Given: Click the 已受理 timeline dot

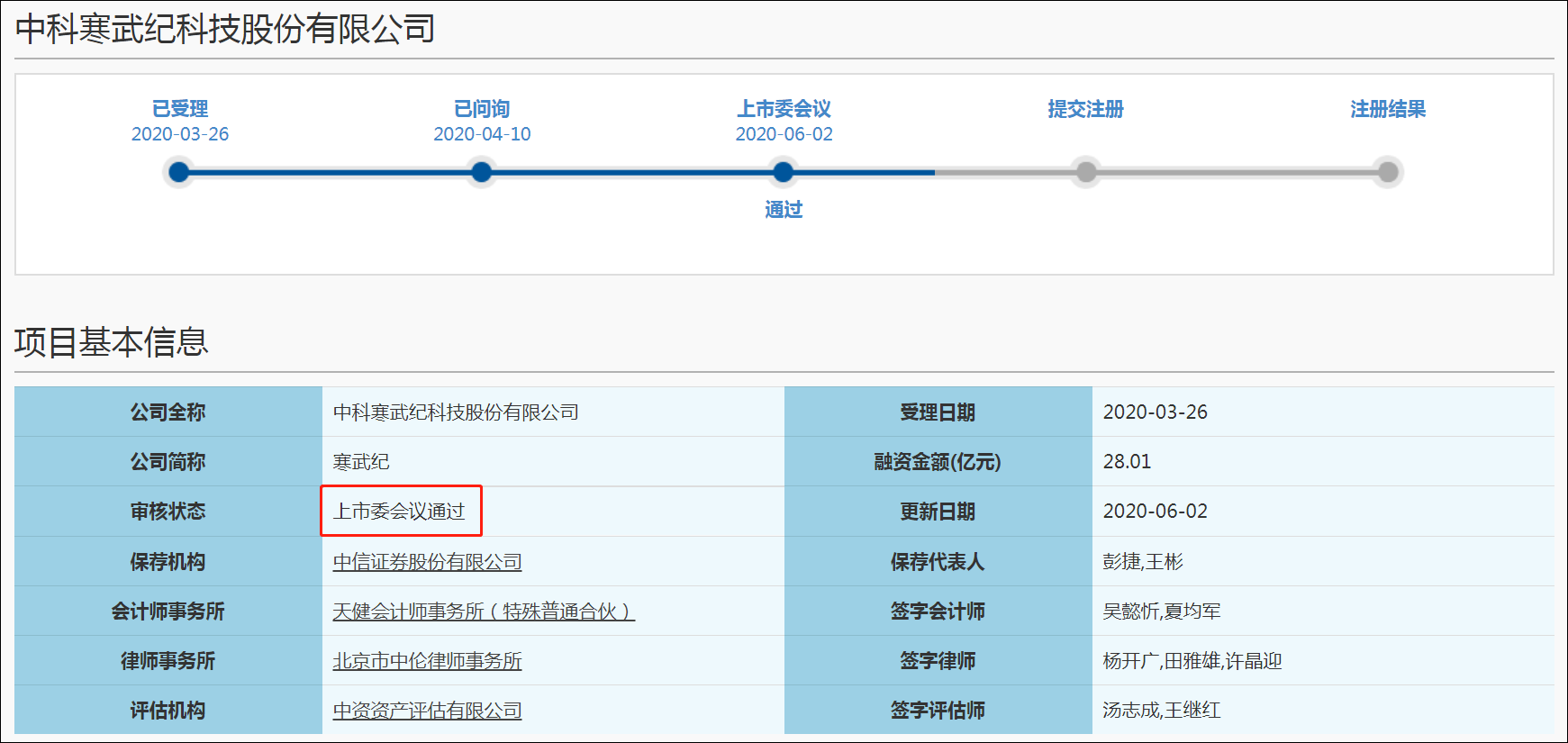Looking at the screenshot, I should click(179, 172).
